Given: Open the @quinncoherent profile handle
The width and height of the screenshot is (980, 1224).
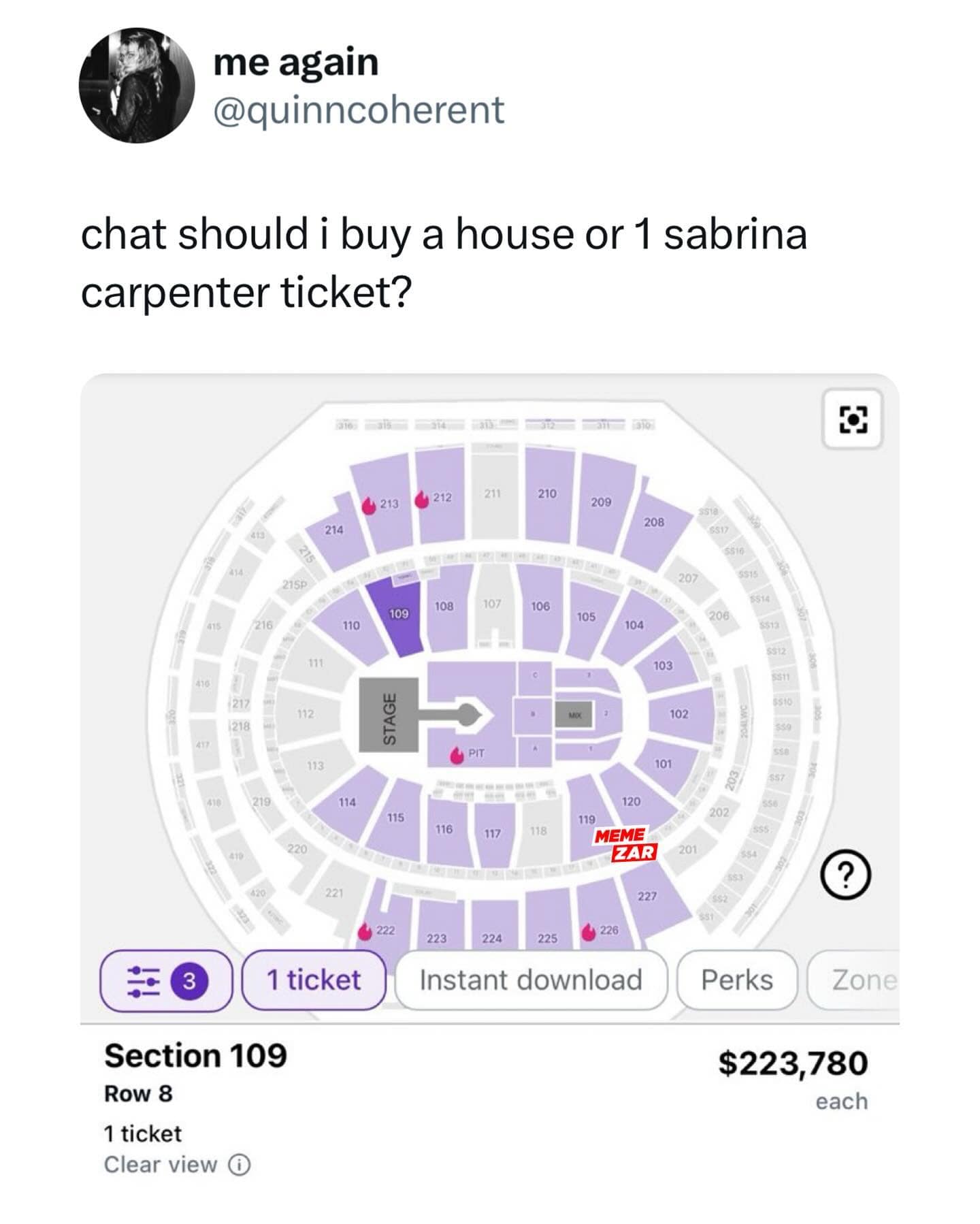Looking at the screenshot, I should tap(359, 110).
